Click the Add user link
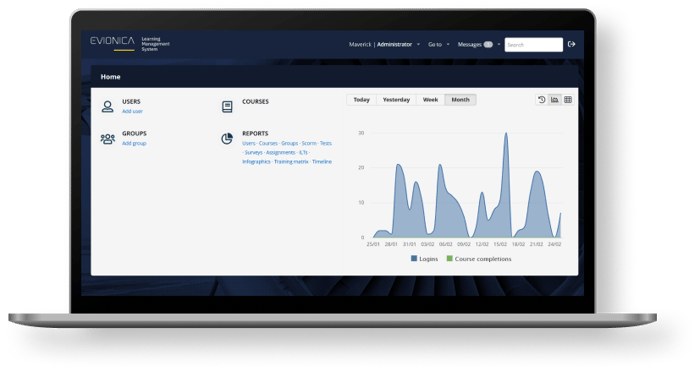Image resolution: width=700 pixels, height=371 pixels. [133, 111]
